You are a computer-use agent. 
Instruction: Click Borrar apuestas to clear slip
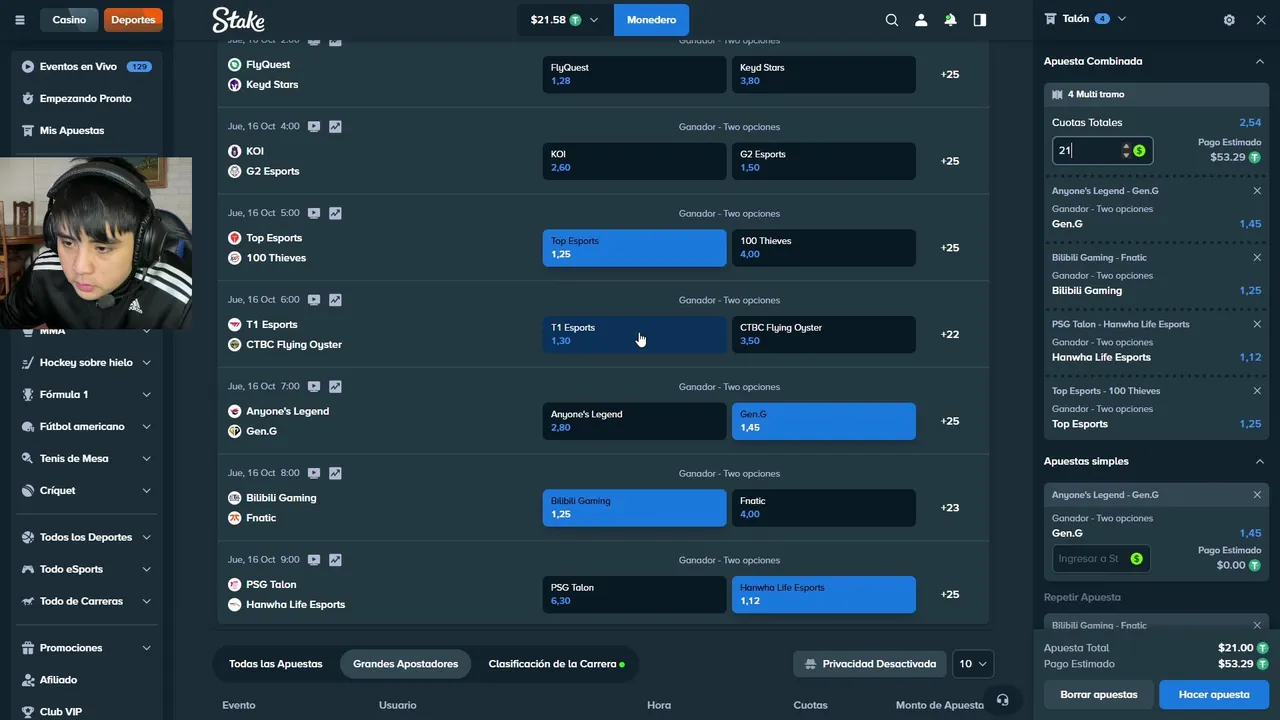[x=1099, y=694]
